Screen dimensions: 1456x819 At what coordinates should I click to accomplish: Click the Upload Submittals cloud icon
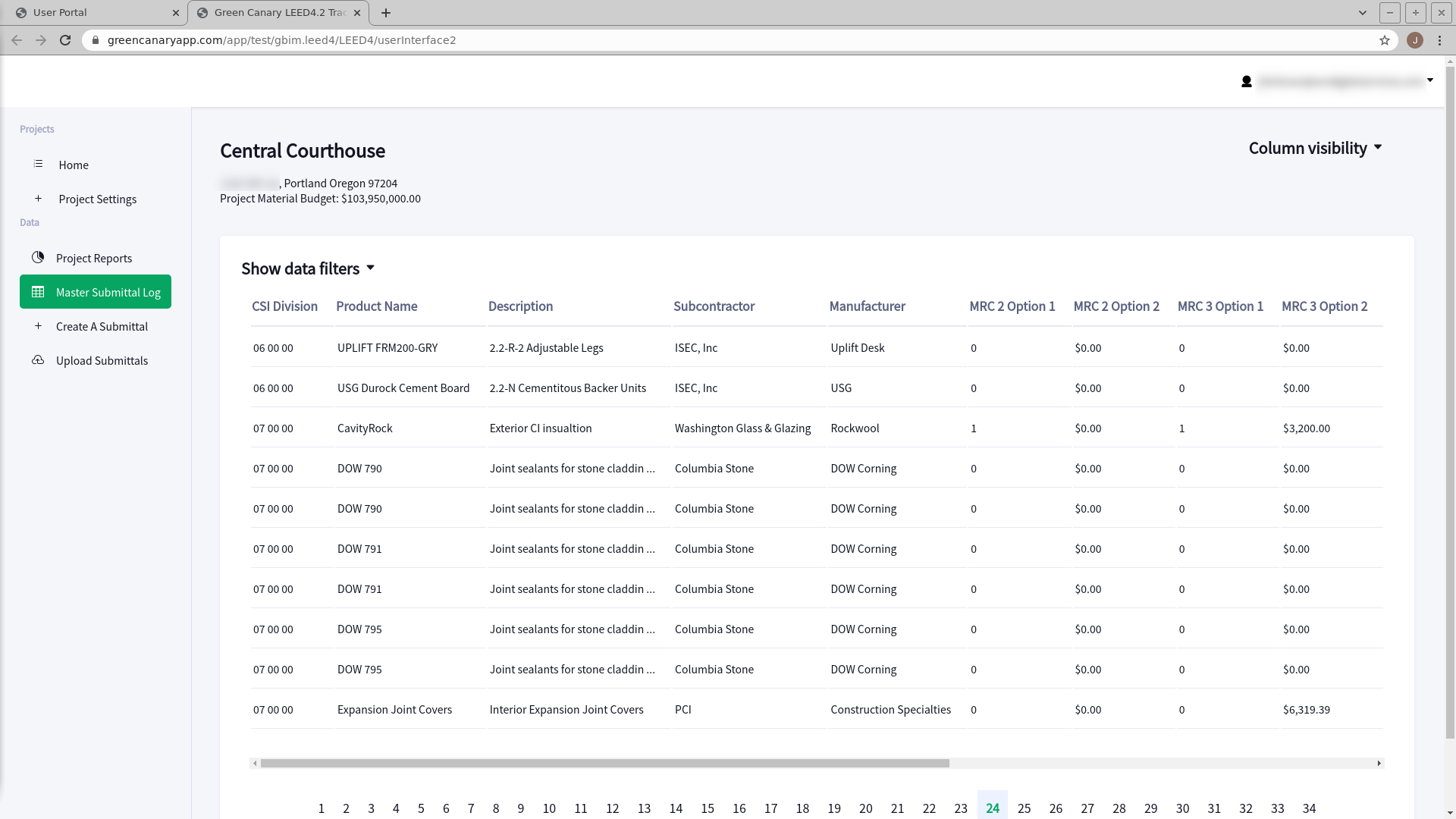(x=38, y=360)
